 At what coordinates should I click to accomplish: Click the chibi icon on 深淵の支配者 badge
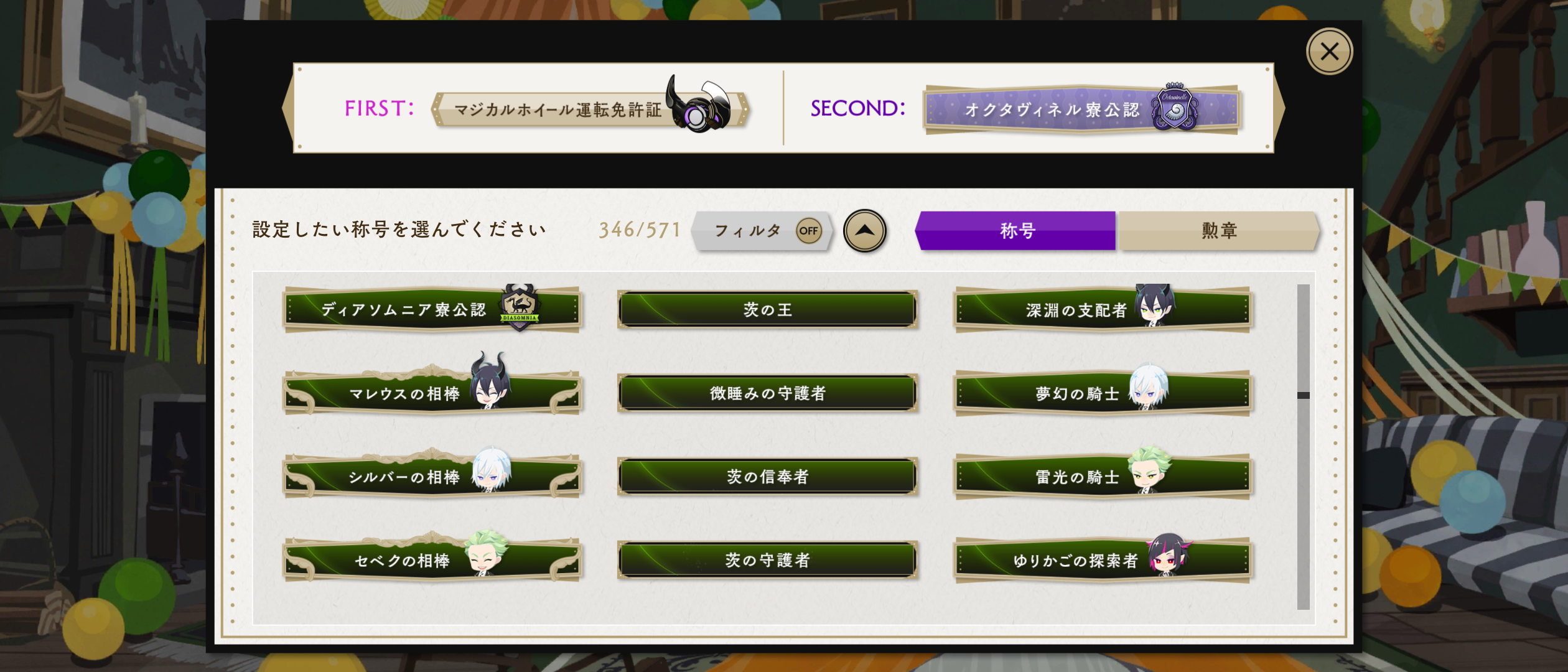tap(1155, 305)
